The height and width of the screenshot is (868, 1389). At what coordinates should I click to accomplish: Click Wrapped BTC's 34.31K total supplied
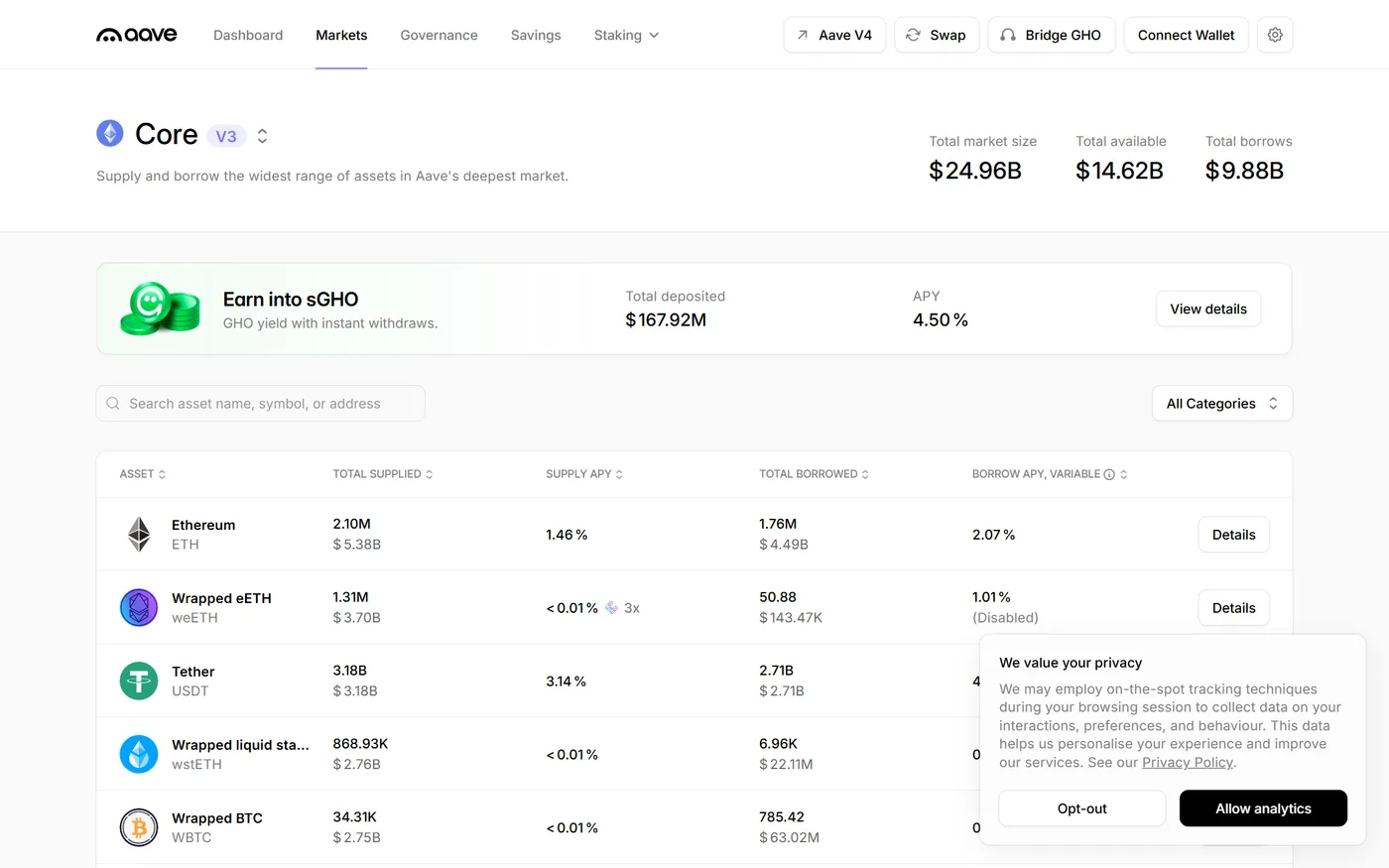[354, 817]
